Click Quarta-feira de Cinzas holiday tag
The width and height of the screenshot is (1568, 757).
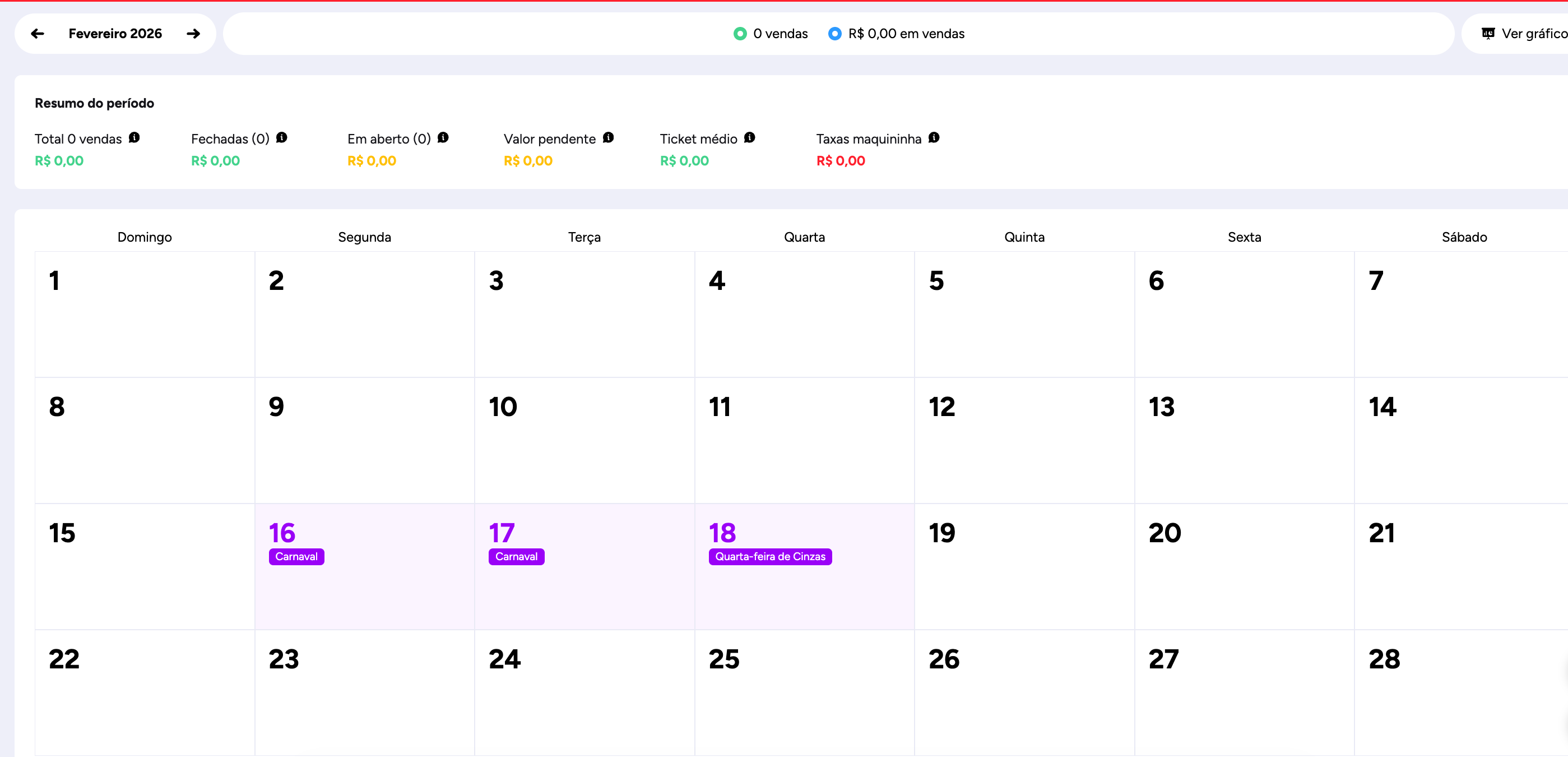click(770, 557)
